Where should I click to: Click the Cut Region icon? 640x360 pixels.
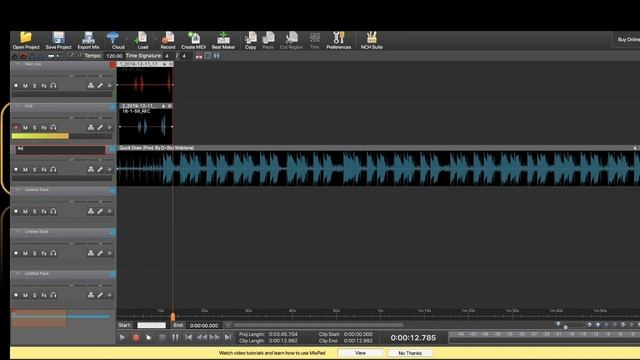pos(291,40)
